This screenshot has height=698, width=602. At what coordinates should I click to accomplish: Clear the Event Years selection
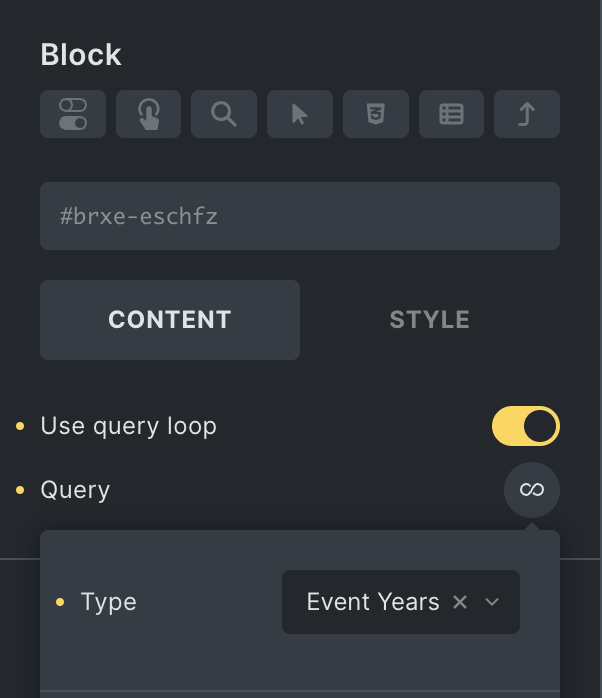click(460, 602)
